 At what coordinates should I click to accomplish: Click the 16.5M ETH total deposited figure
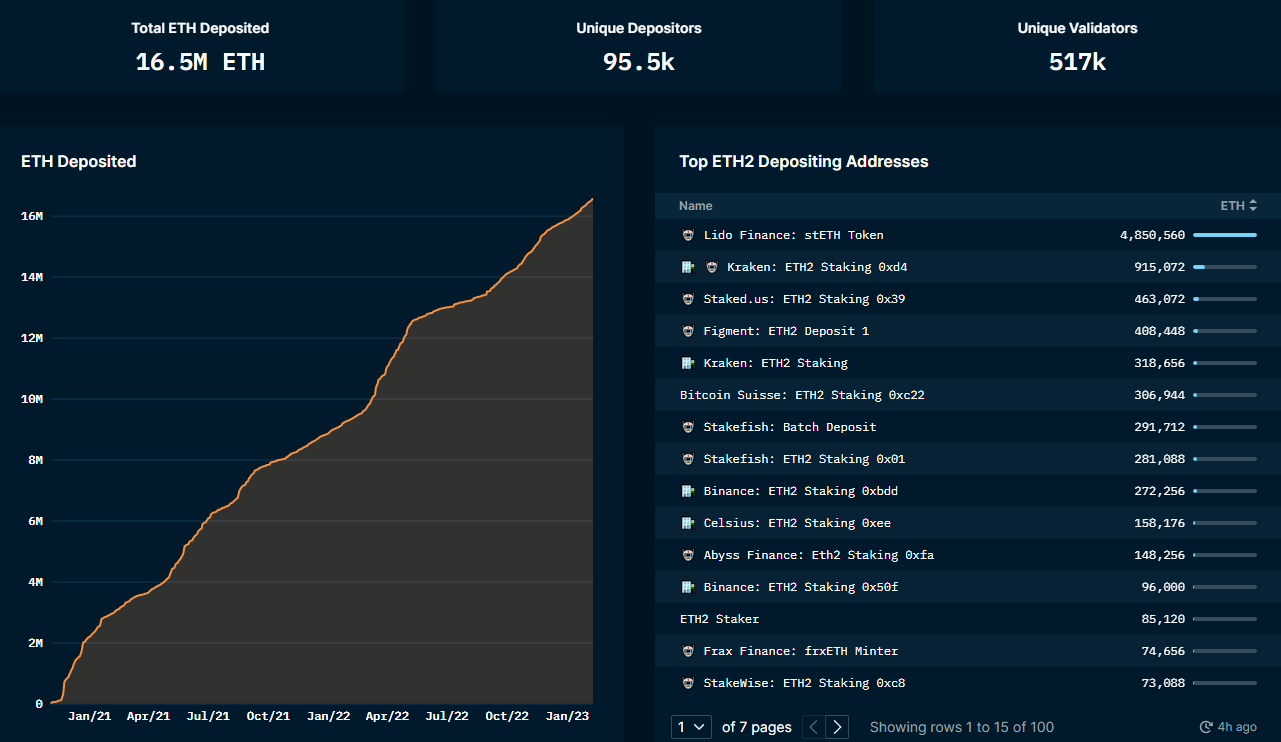click(x=200, y=62)
